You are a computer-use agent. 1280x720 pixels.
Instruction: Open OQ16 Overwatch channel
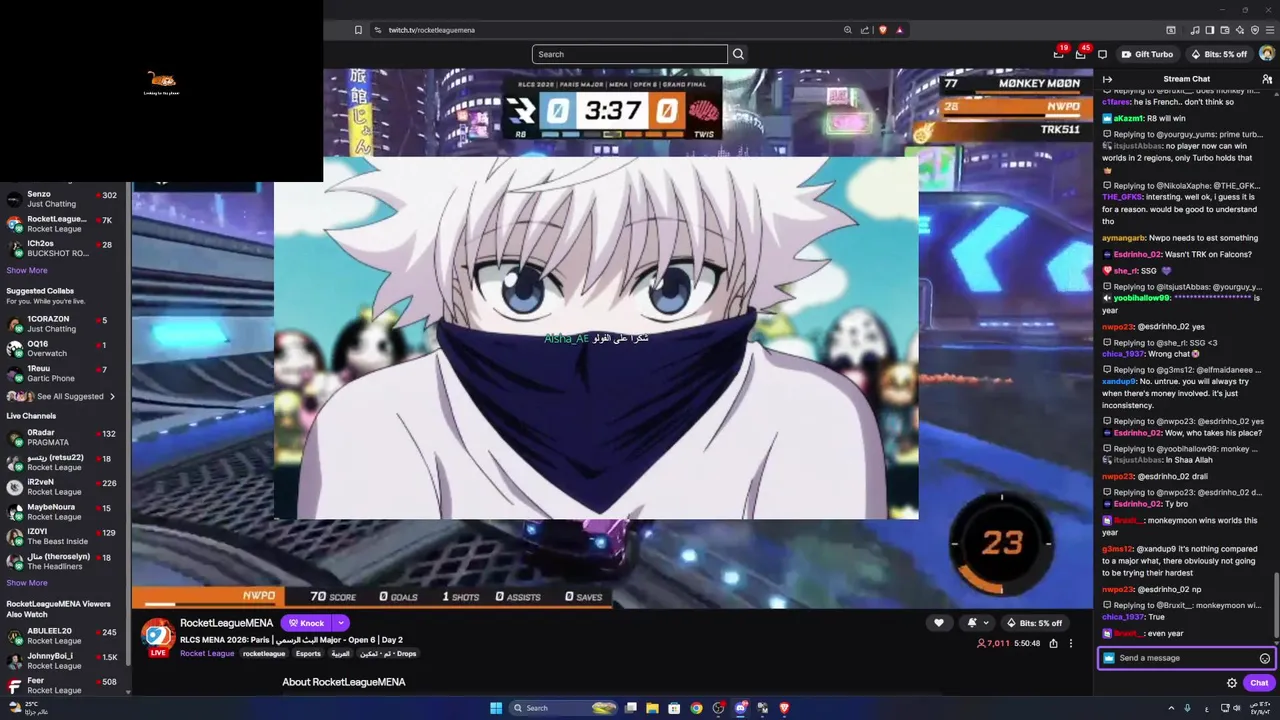pos(64,348)
